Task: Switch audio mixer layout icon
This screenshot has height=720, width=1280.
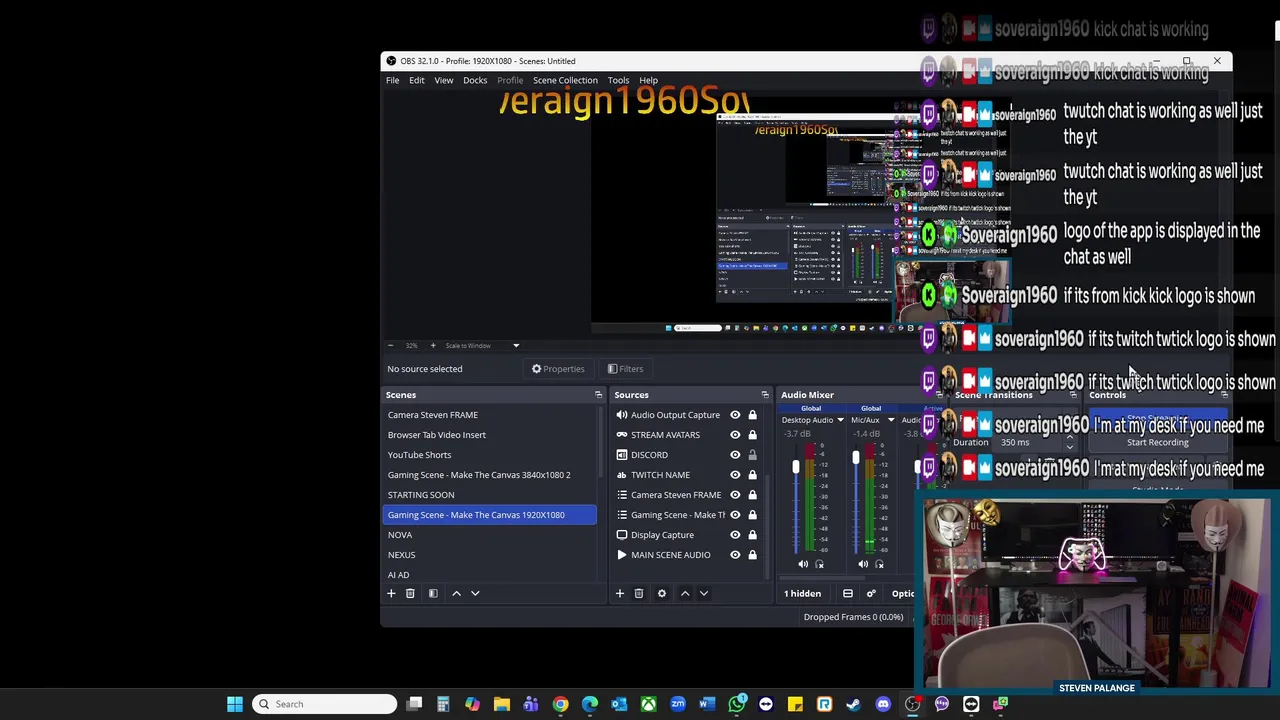Action: [847, 594]
